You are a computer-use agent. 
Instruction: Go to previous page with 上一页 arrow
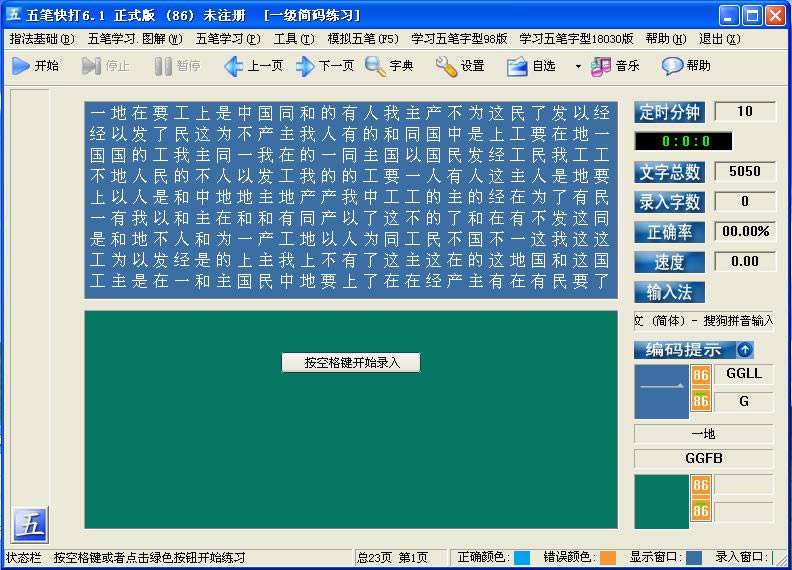(233, 66)
